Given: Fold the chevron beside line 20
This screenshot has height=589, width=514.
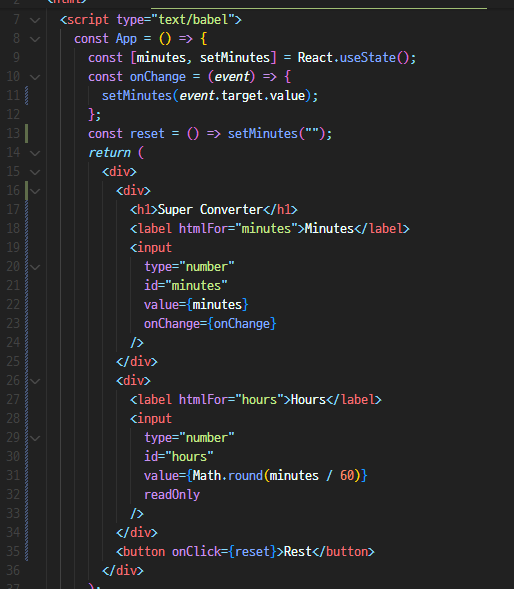Looking at the screenshot, I should (x=35, y=267).
